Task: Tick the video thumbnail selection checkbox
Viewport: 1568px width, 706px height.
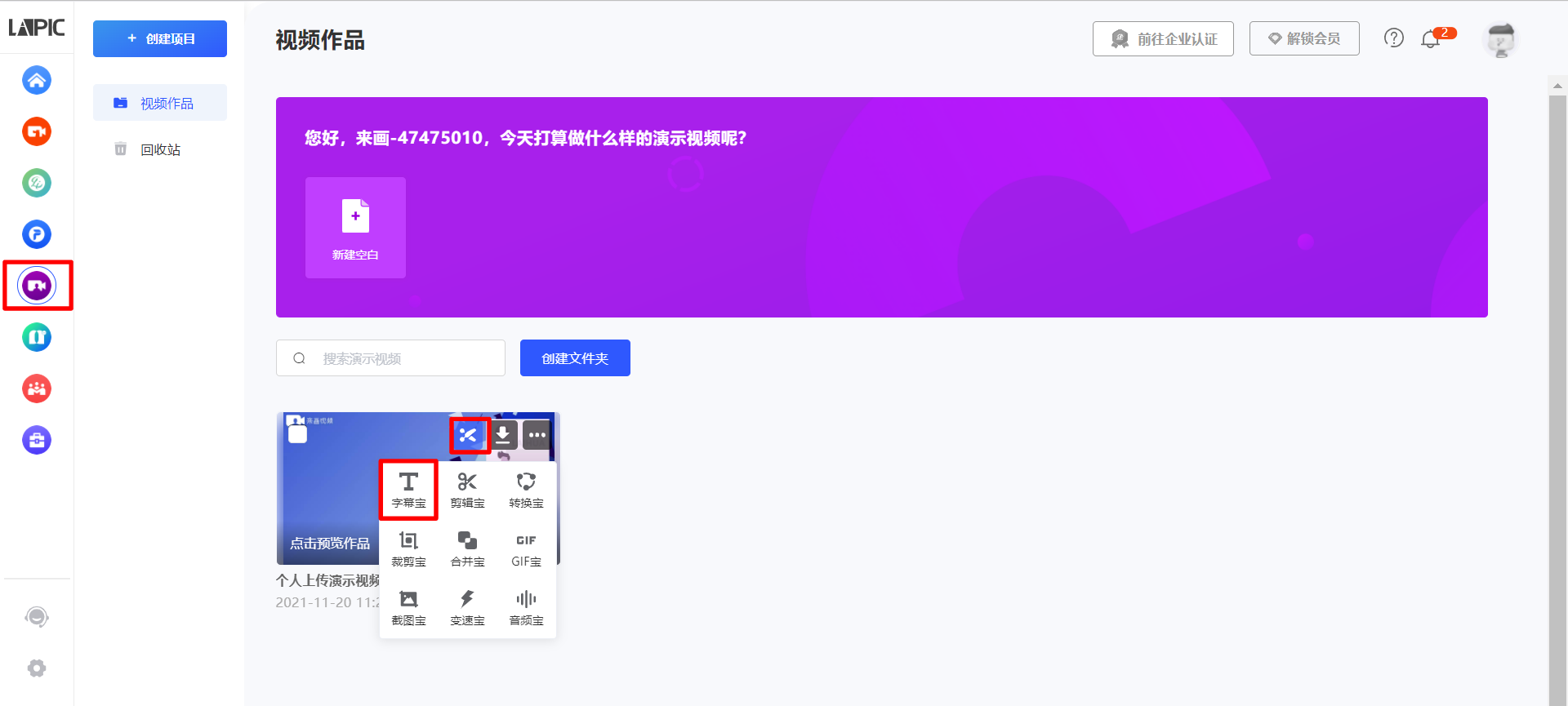Action: pos(298,434)
